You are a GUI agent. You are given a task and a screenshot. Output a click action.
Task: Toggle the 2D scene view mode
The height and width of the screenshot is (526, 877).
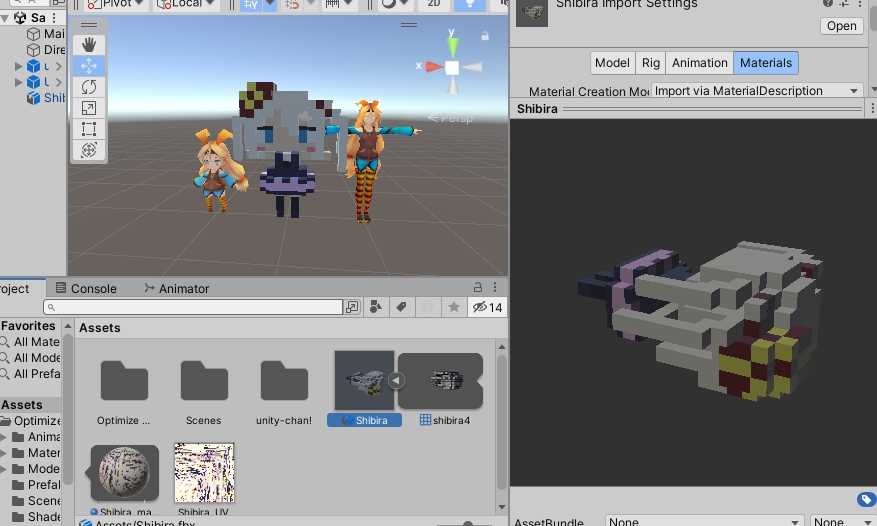434,3
